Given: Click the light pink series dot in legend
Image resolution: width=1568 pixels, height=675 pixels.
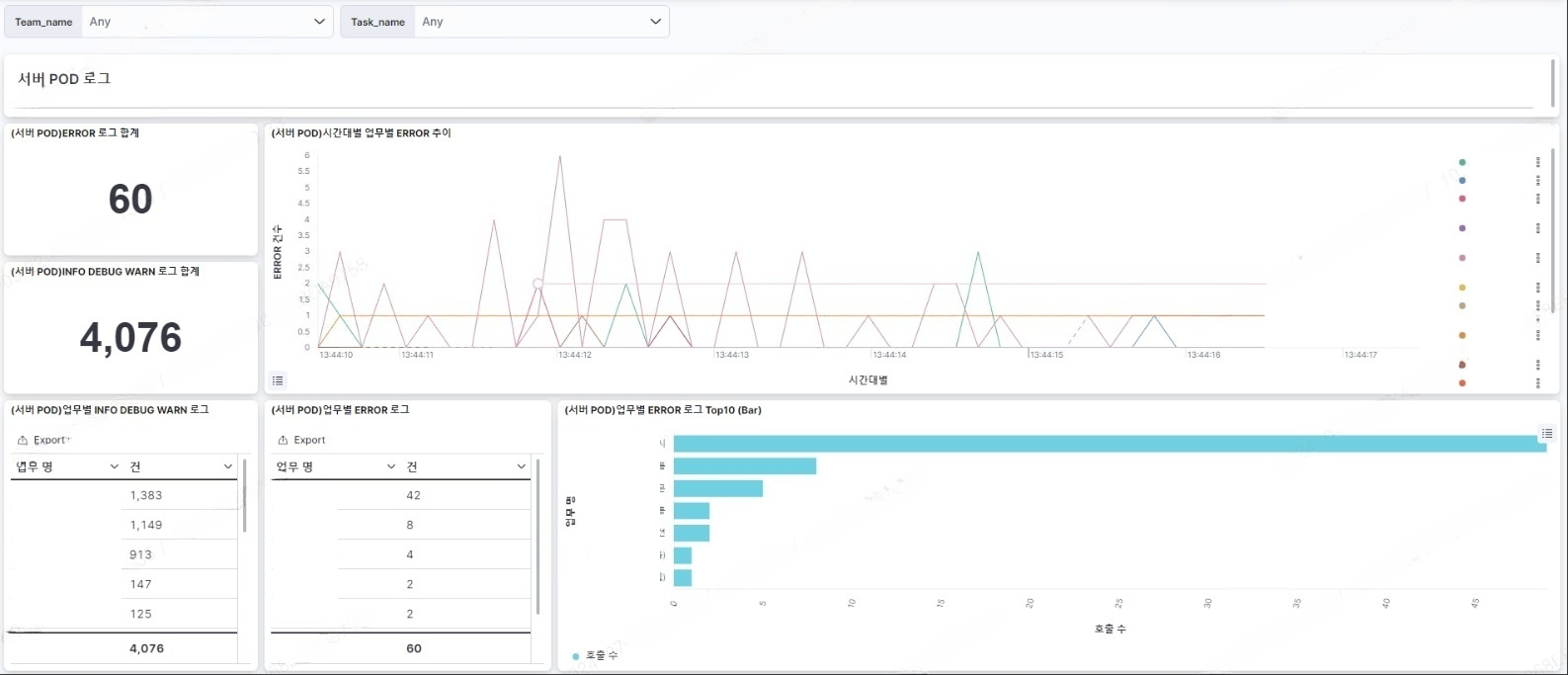Looking at the screenshot, I should click(1462, 258).
